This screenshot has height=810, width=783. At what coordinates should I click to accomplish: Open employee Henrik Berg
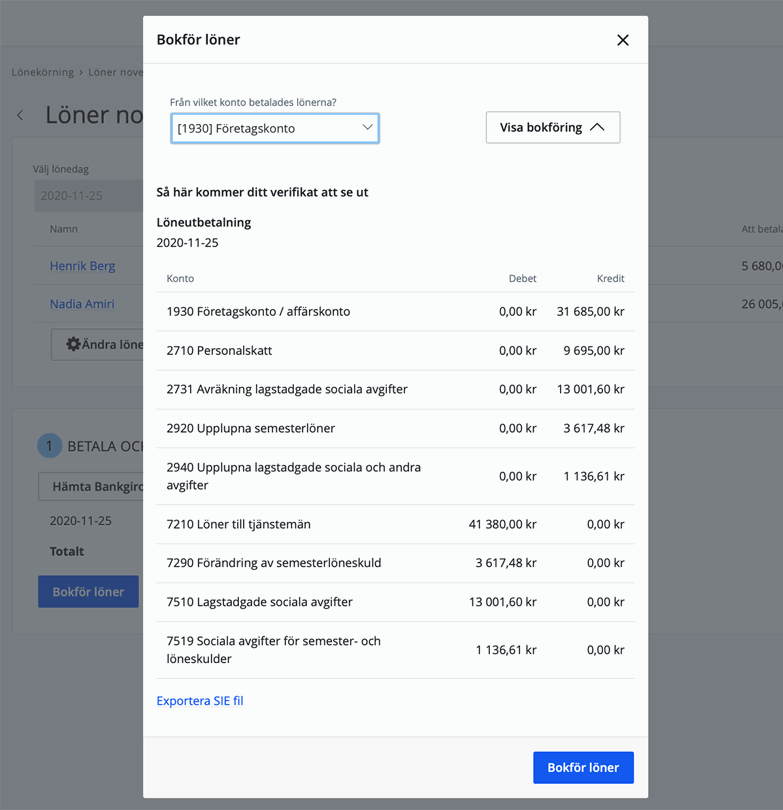click(x=82, y=266)
